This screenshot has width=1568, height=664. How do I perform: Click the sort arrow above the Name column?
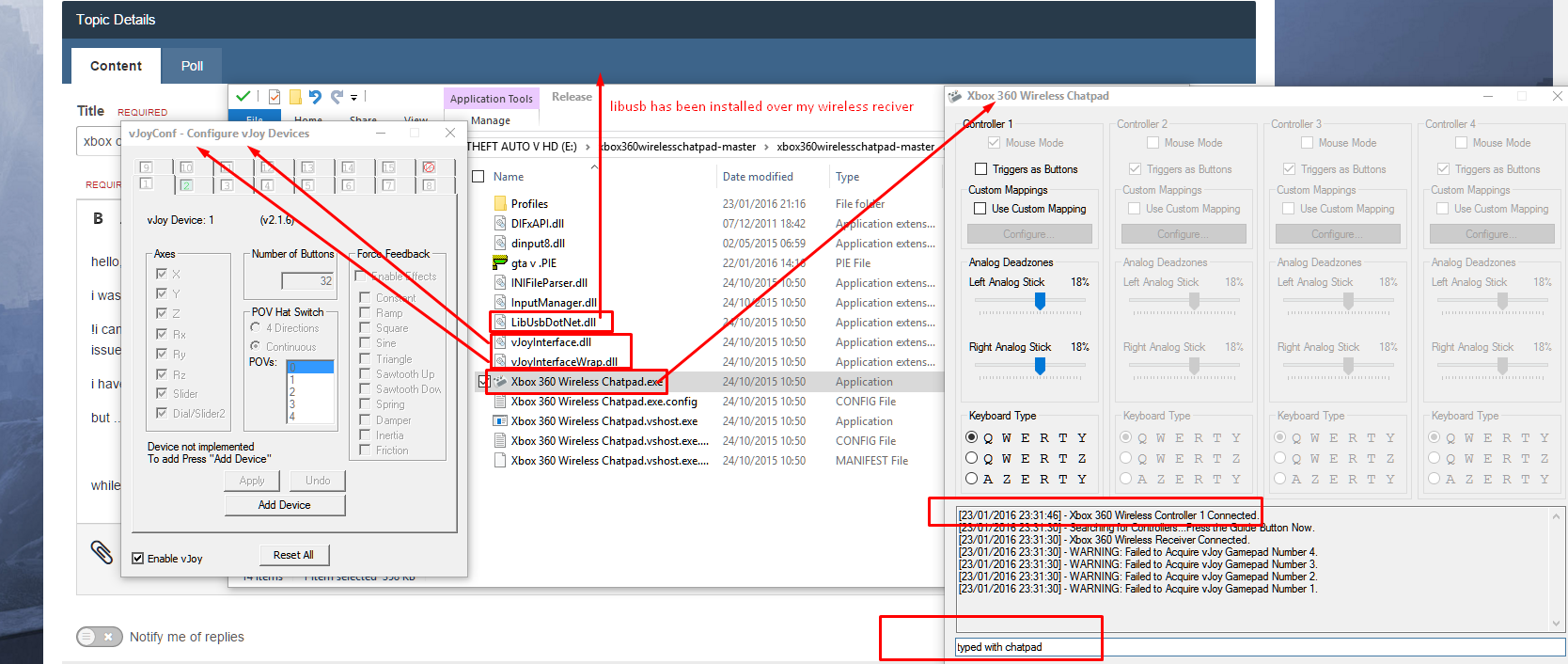[x=594, y=166]
